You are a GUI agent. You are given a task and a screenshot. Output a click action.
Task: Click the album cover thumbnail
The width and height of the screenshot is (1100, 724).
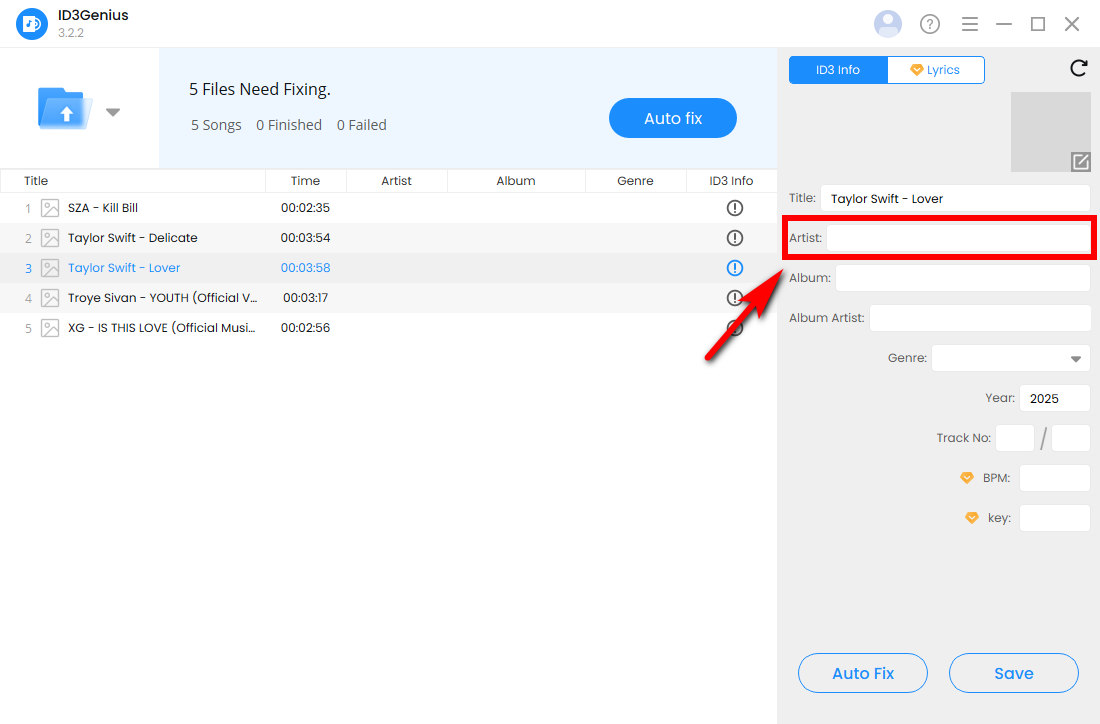click(x=1050, y=131)
